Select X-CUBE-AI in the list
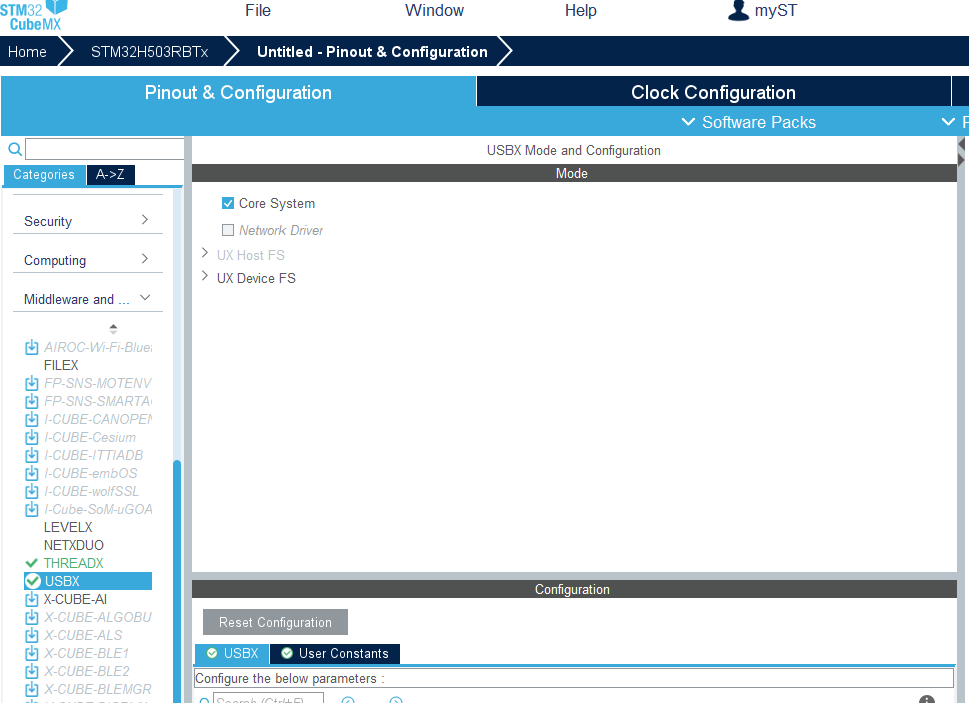969x703 pixels. (x=75, y=599)
